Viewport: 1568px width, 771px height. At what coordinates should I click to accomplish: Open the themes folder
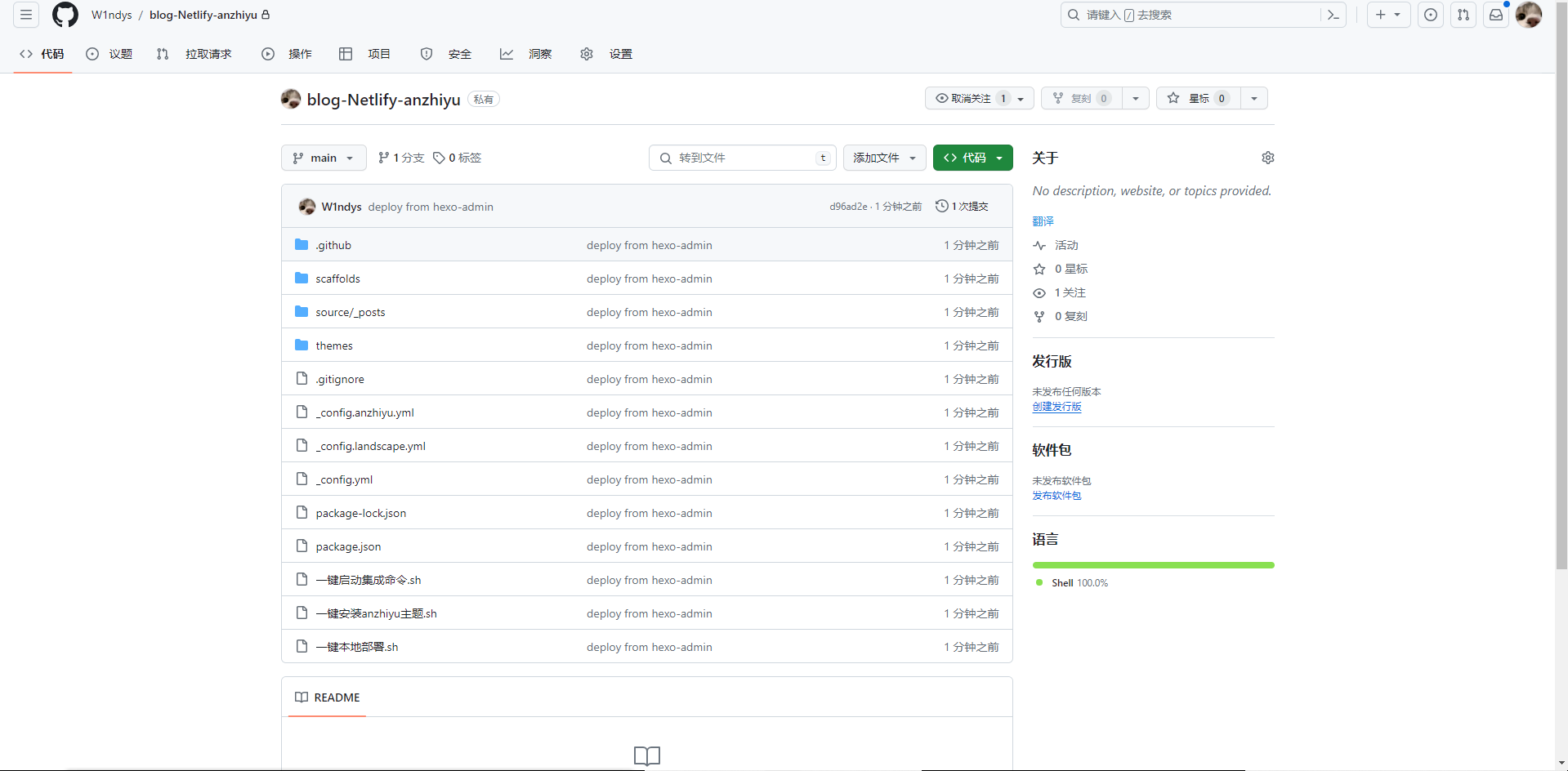point(334,345)
